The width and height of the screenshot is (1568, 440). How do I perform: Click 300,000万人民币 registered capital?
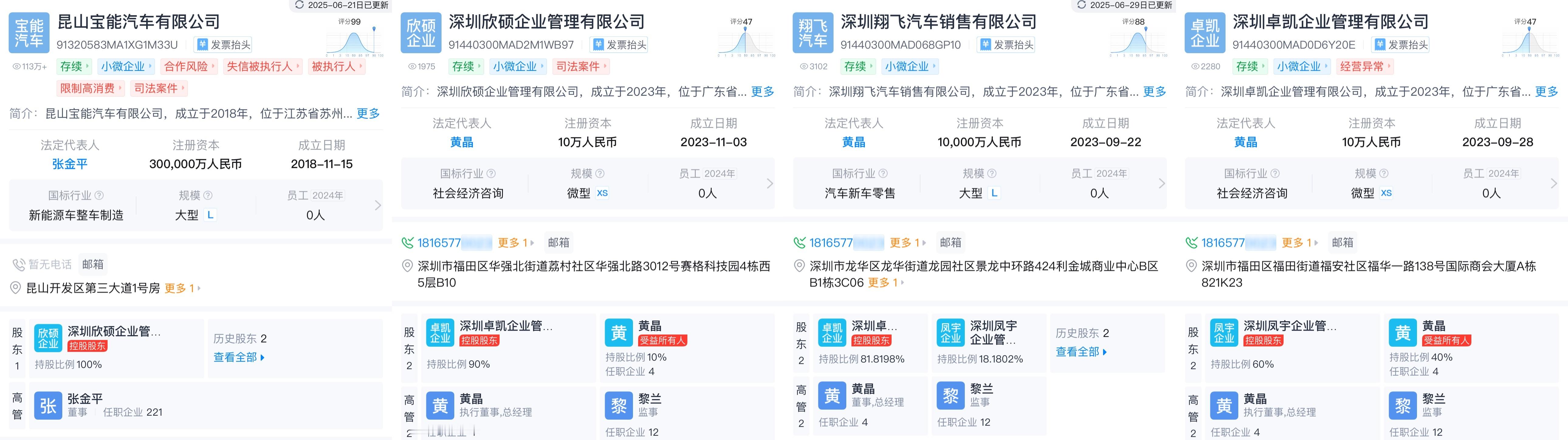click(x=196, y=164)
